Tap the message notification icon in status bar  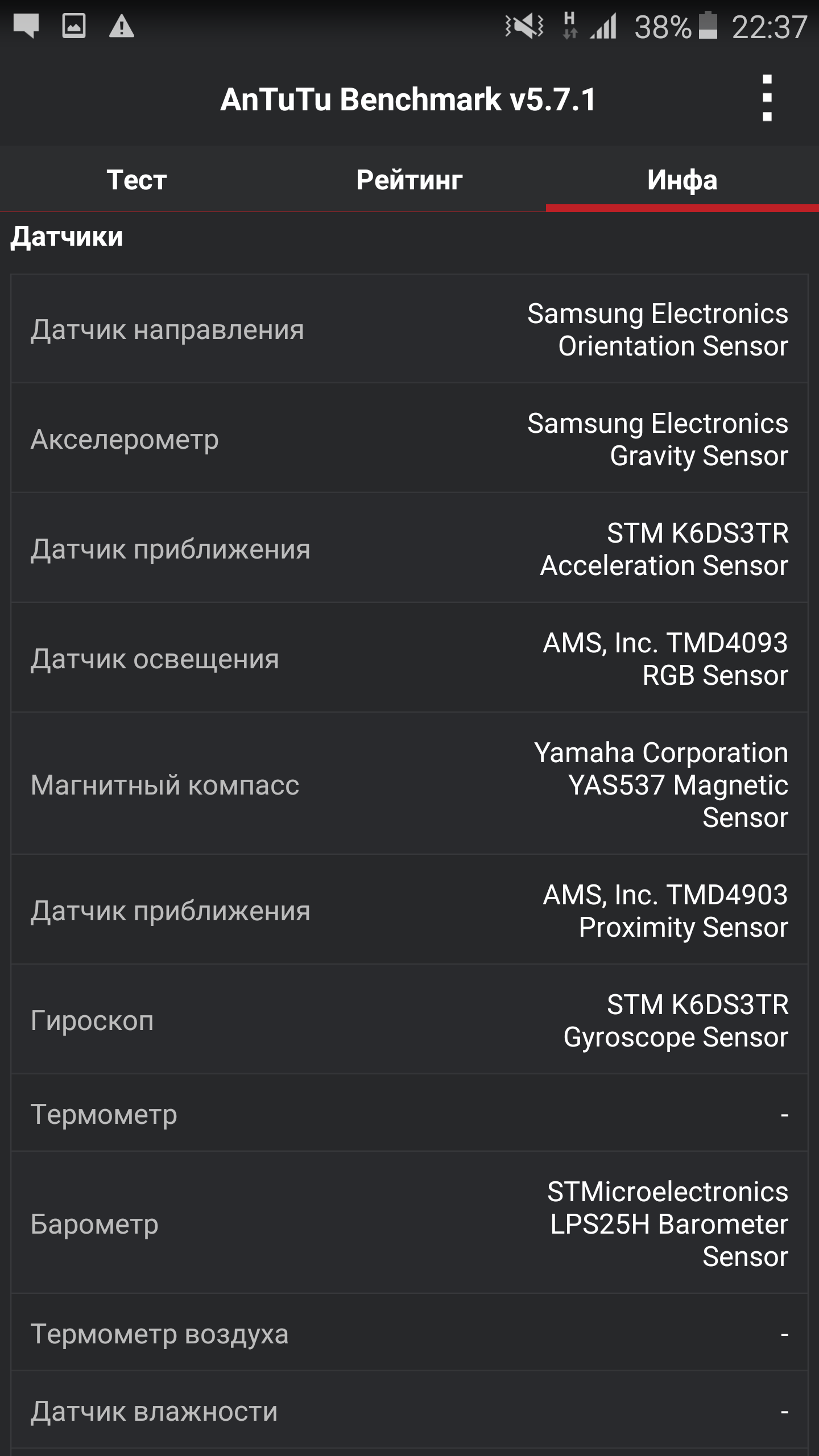26,26
